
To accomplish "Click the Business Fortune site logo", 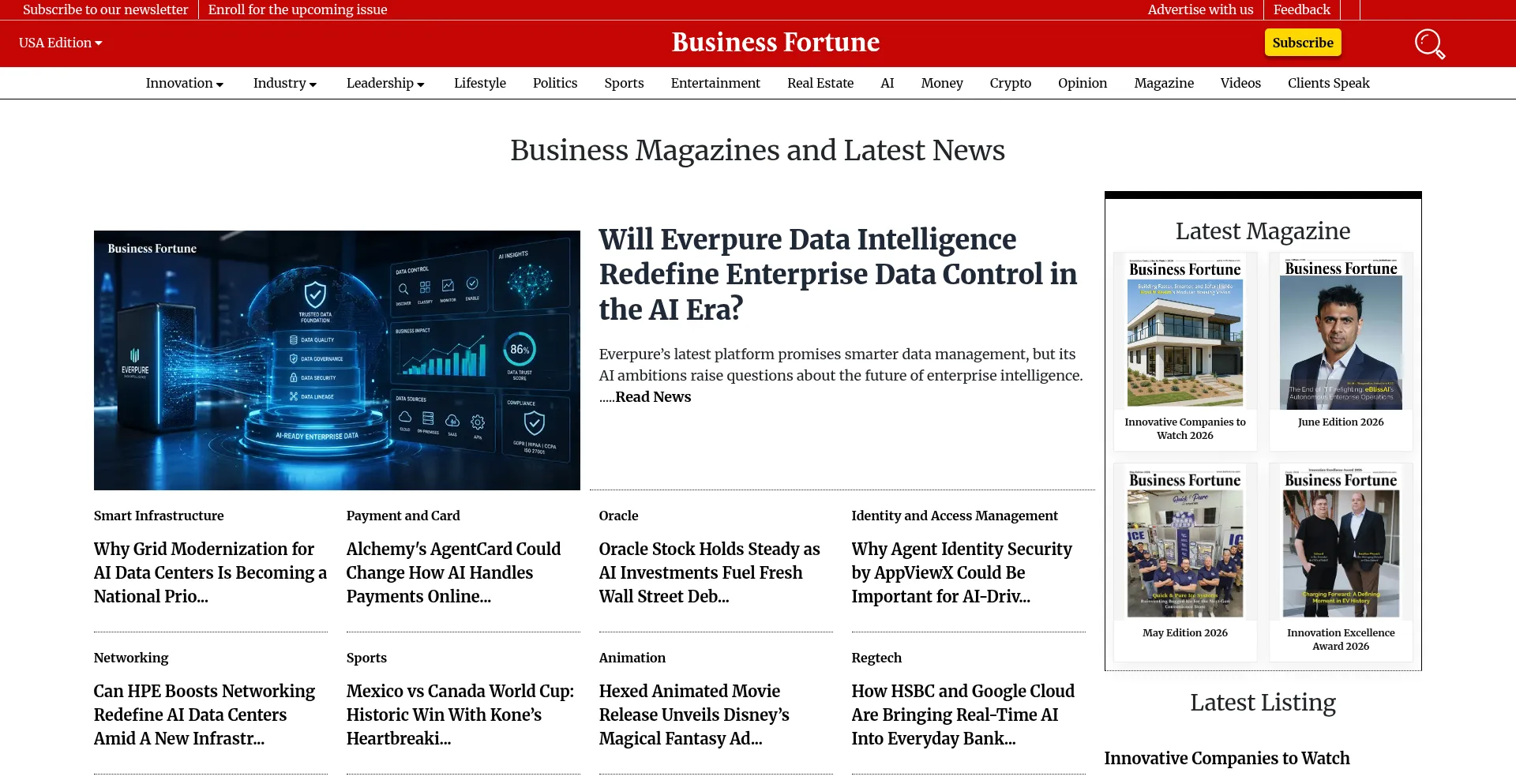I will click(775, 43).
